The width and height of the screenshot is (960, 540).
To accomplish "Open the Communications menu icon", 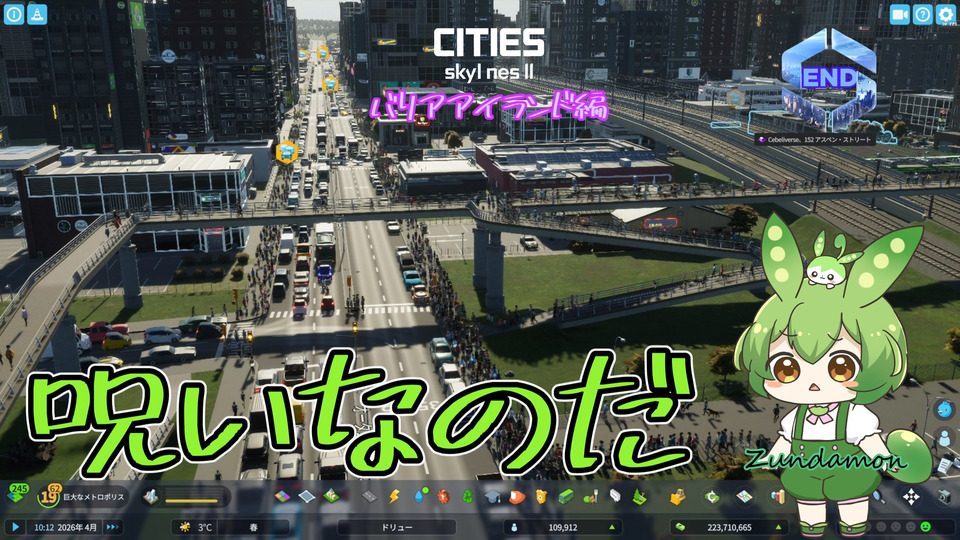I will point(615,497).
